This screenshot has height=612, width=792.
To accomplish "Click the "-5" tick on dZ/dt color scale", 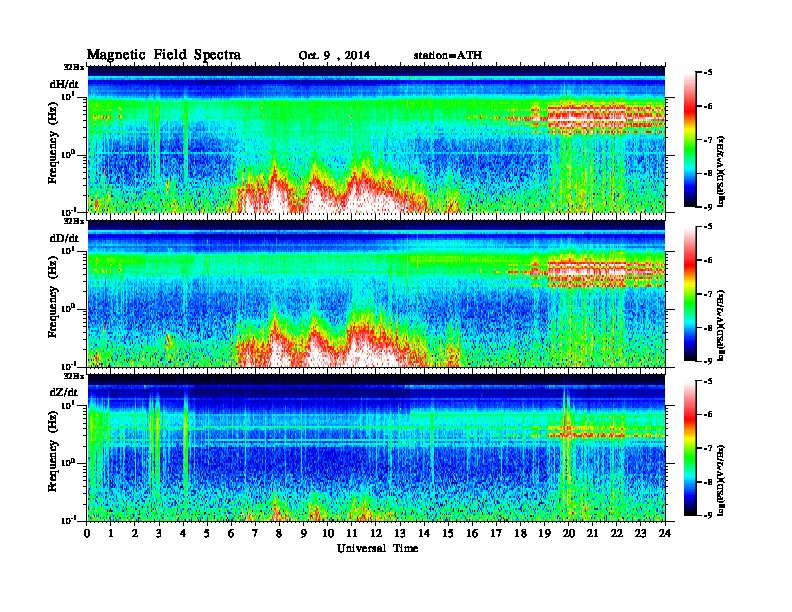I will [x=708, y=381].
